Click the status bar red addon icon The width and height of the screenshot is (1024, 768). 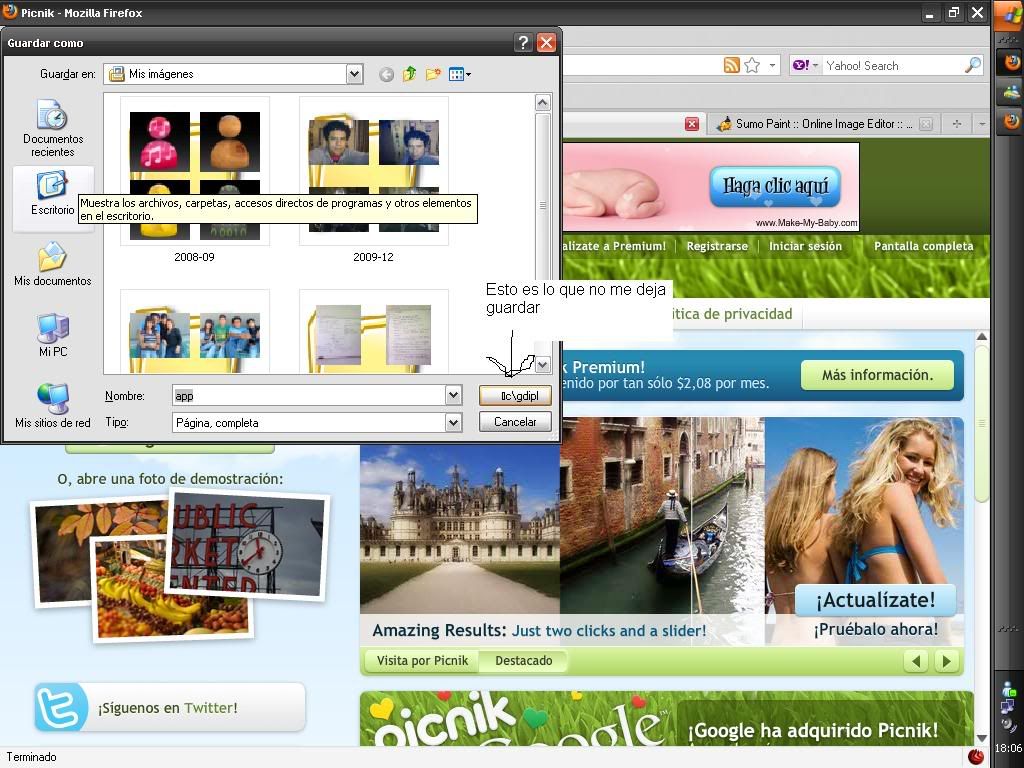(x=976, y=757)
